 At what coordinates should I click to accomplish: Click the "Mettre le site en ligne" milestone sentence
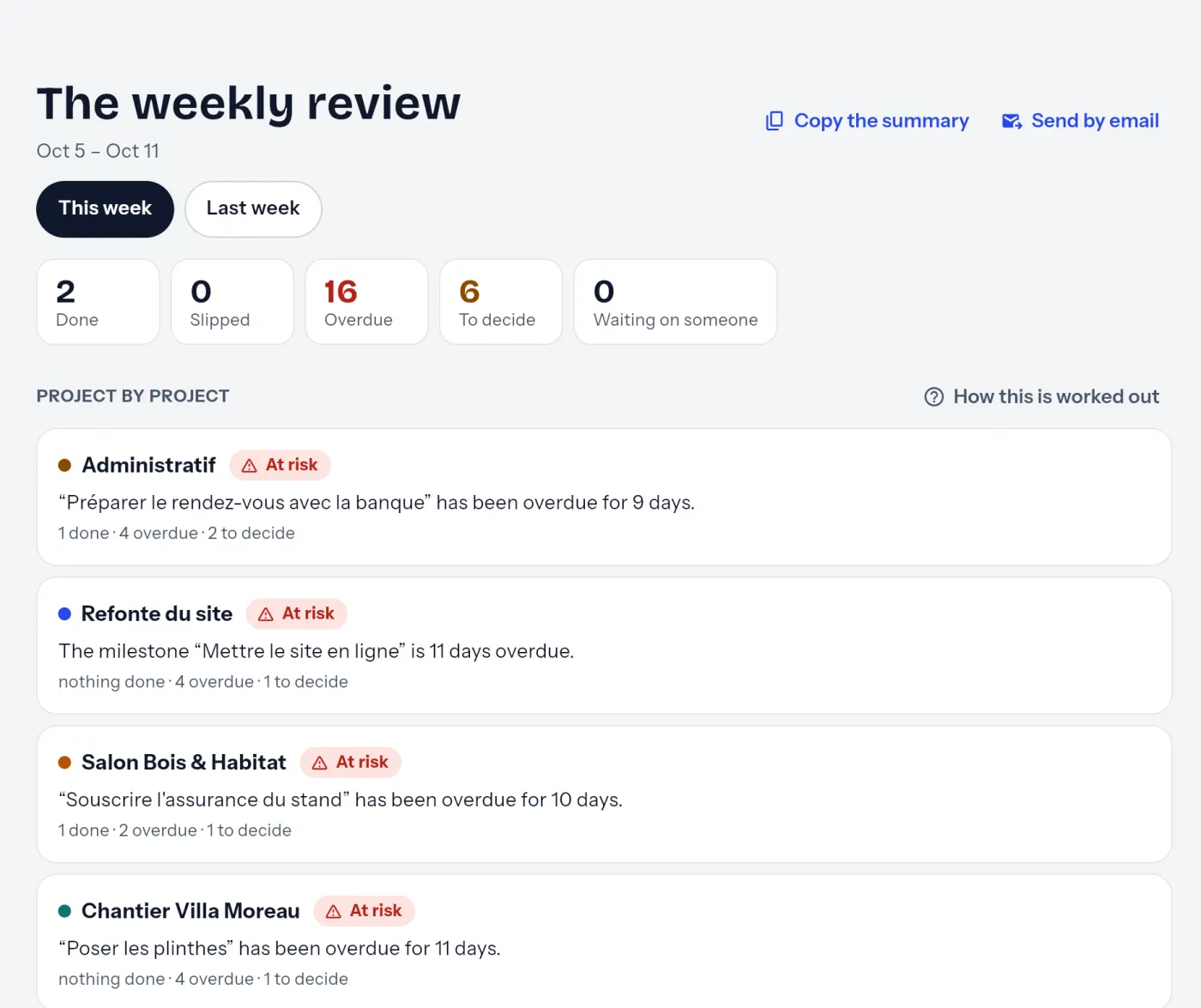click(317, 651)
